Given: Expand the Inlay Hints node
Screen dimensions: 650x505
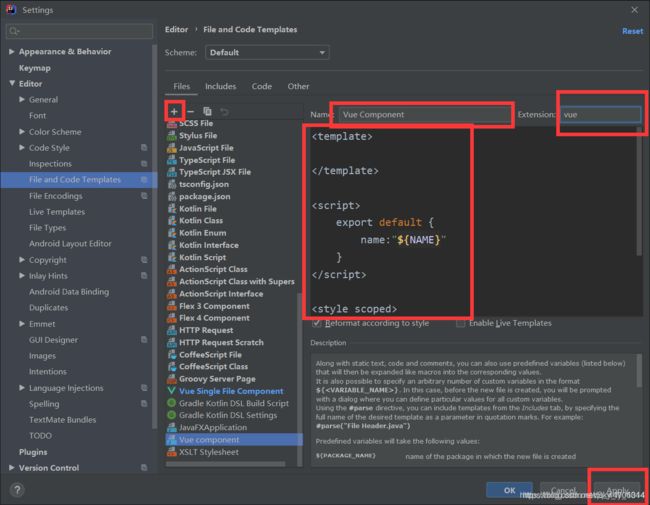Looking at the screenshot, I should (x=22, y=276).
